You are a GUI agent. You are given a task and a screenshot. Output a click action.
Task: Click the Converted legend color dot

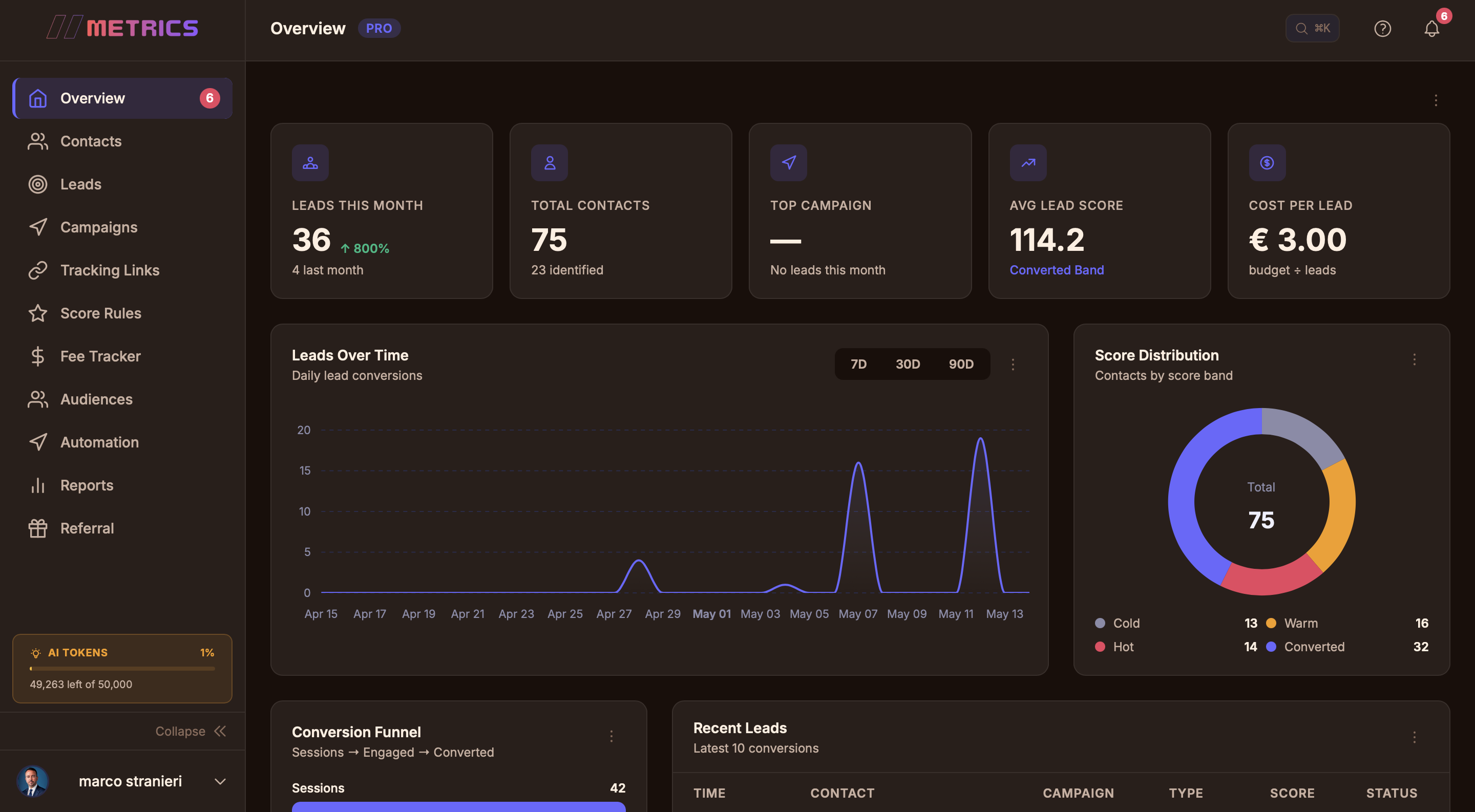click(x=1271, y=647)
